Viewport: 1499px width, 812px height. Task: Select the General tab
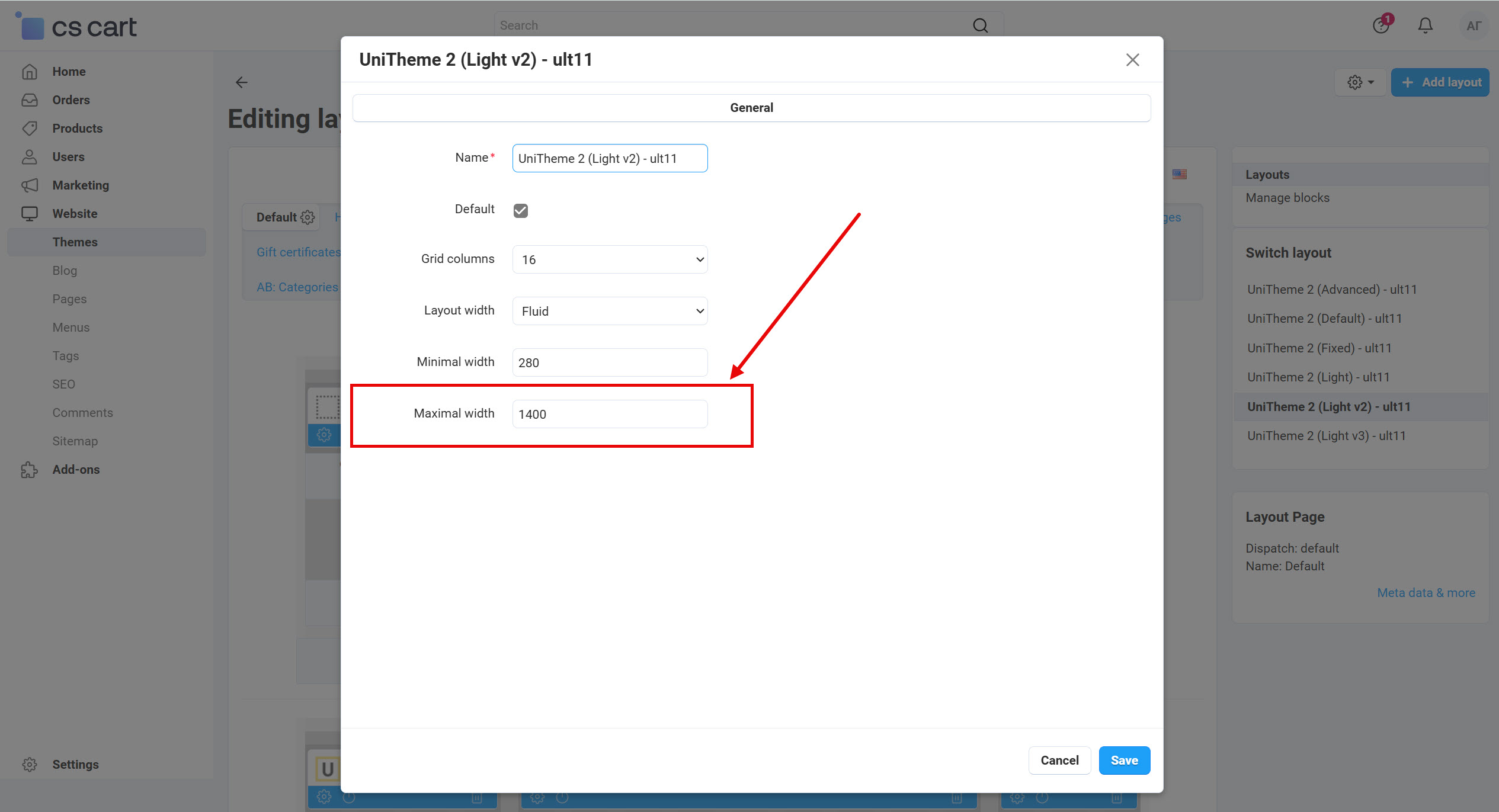(751, 108)
